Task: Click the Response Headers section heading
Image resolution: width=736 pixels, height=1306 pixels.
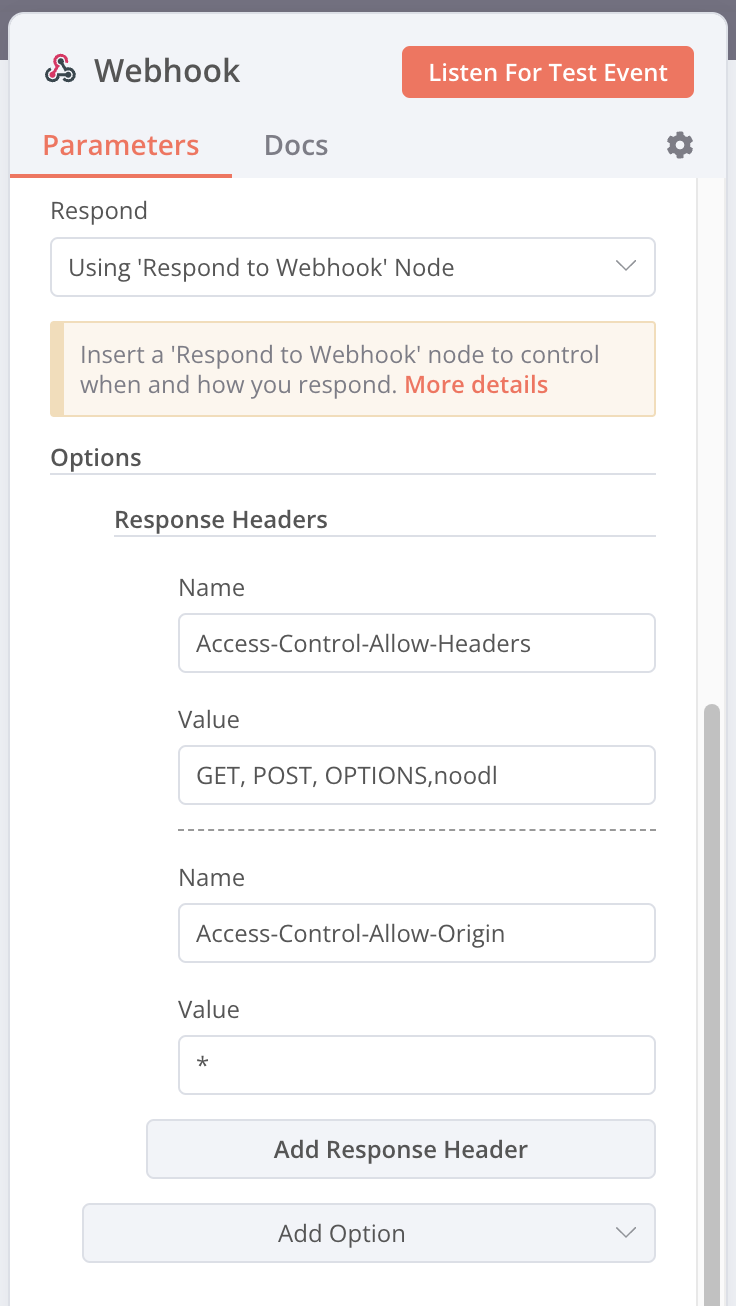Action: (221, 520)
